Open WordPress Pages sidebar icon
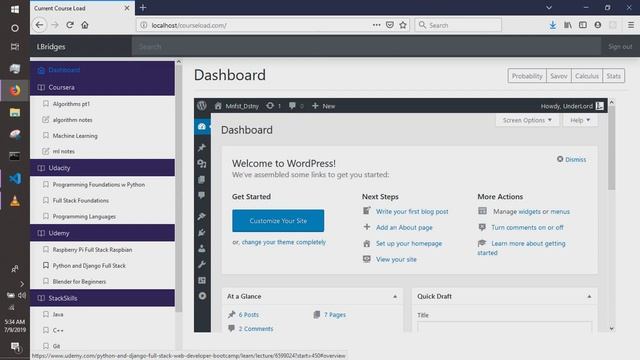The image size is (640, 360). tap(202, 180)
